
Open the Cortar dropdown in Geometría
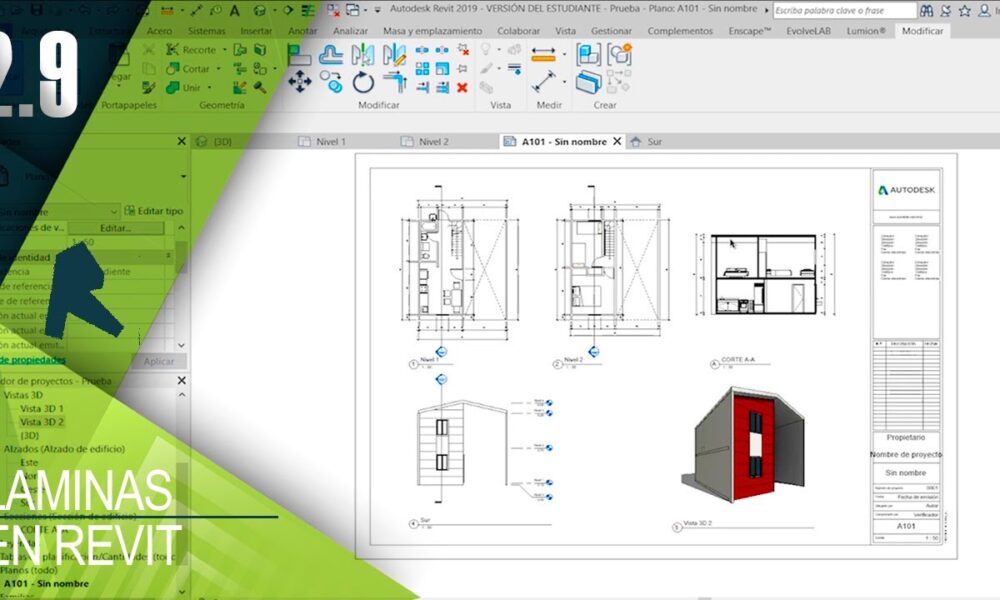pos(217,69)
